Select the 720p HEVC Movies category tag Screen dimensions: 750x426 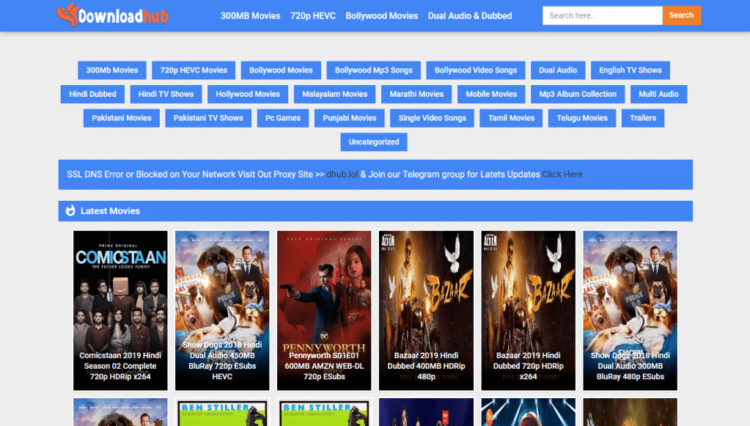(x=194, y=70)
